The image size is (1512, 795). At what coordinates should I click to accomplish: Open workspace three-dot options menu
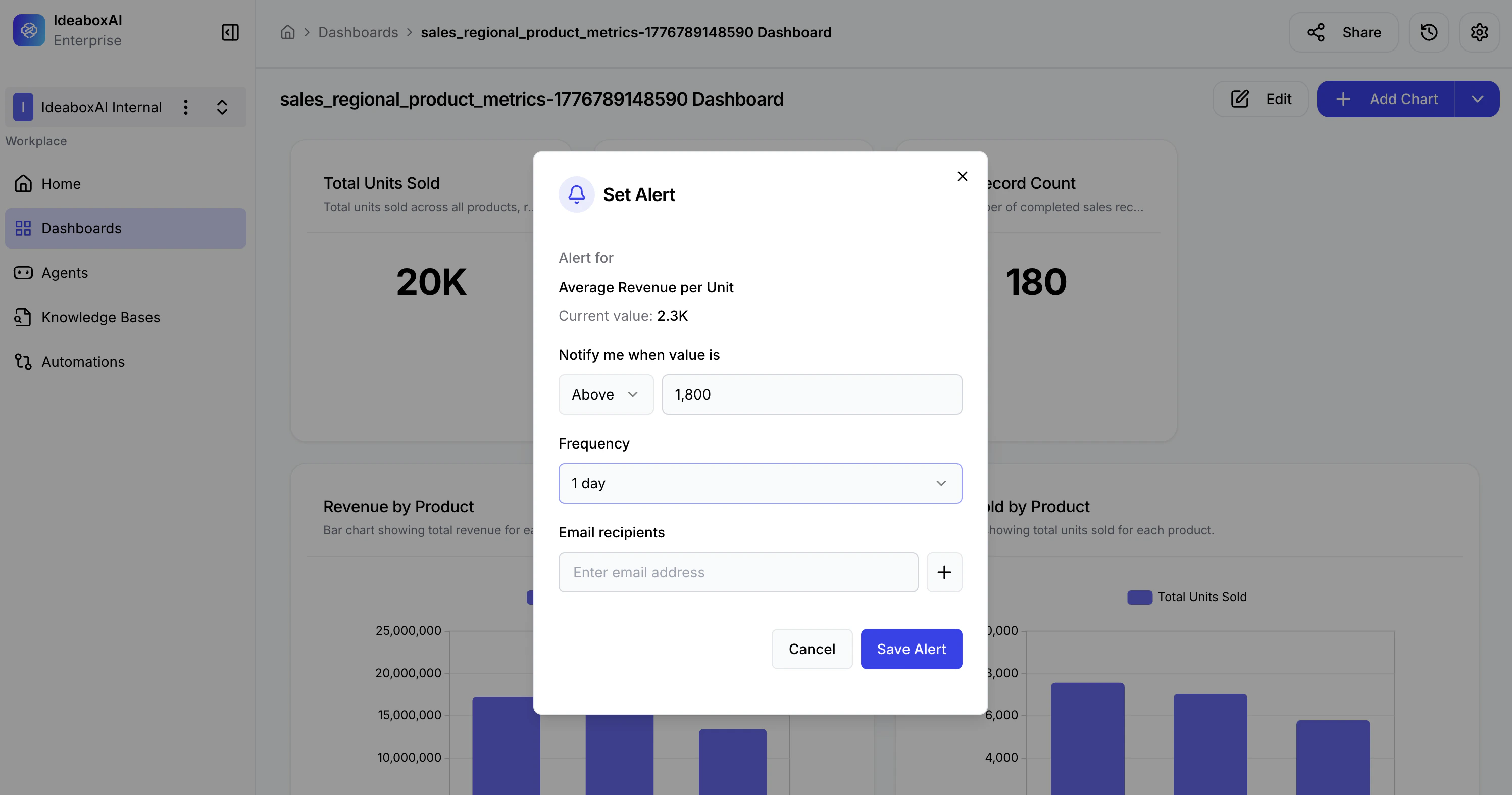tap(185, 107)
